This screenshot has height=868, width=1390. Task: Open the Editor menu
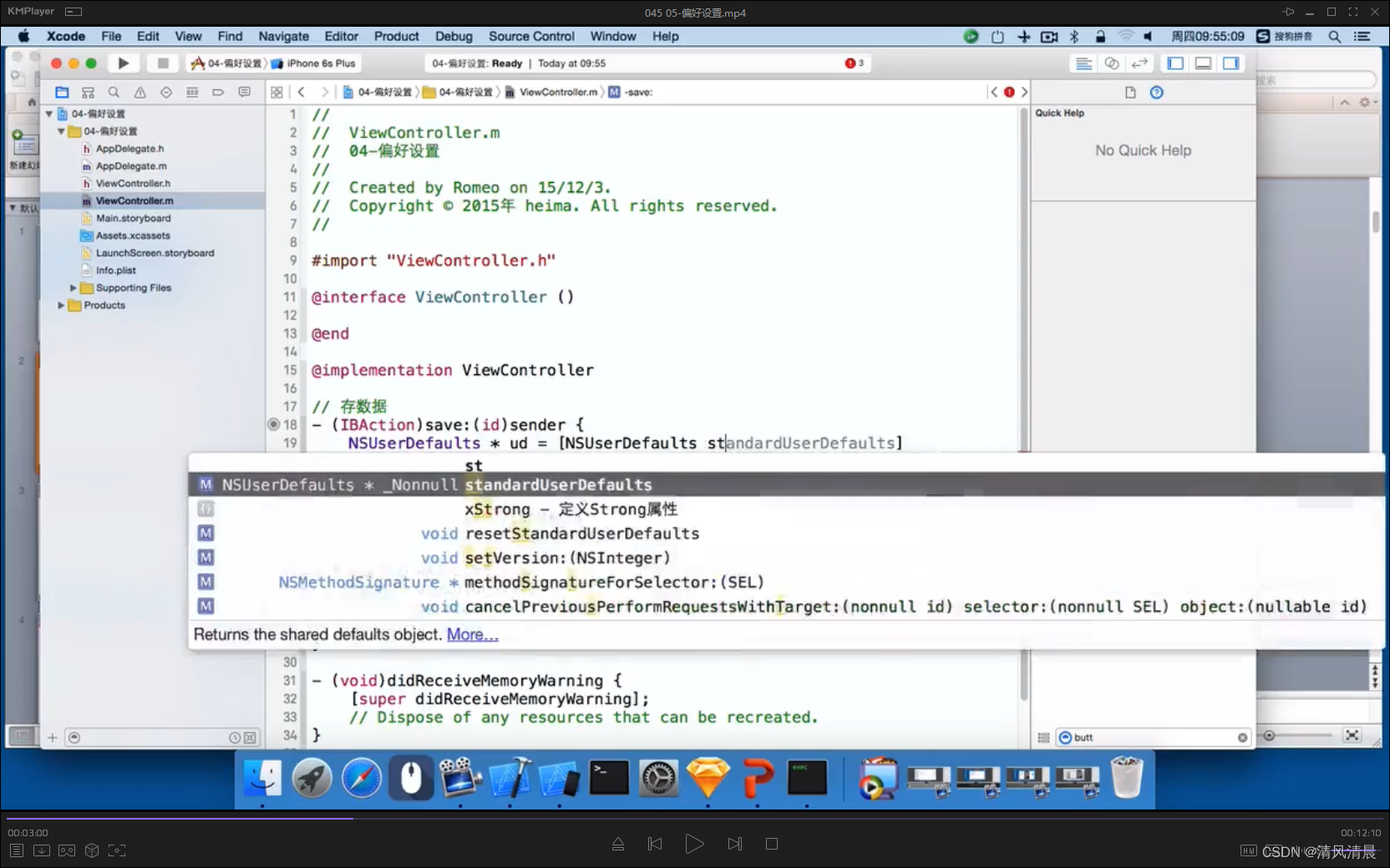tap(341, 37)
